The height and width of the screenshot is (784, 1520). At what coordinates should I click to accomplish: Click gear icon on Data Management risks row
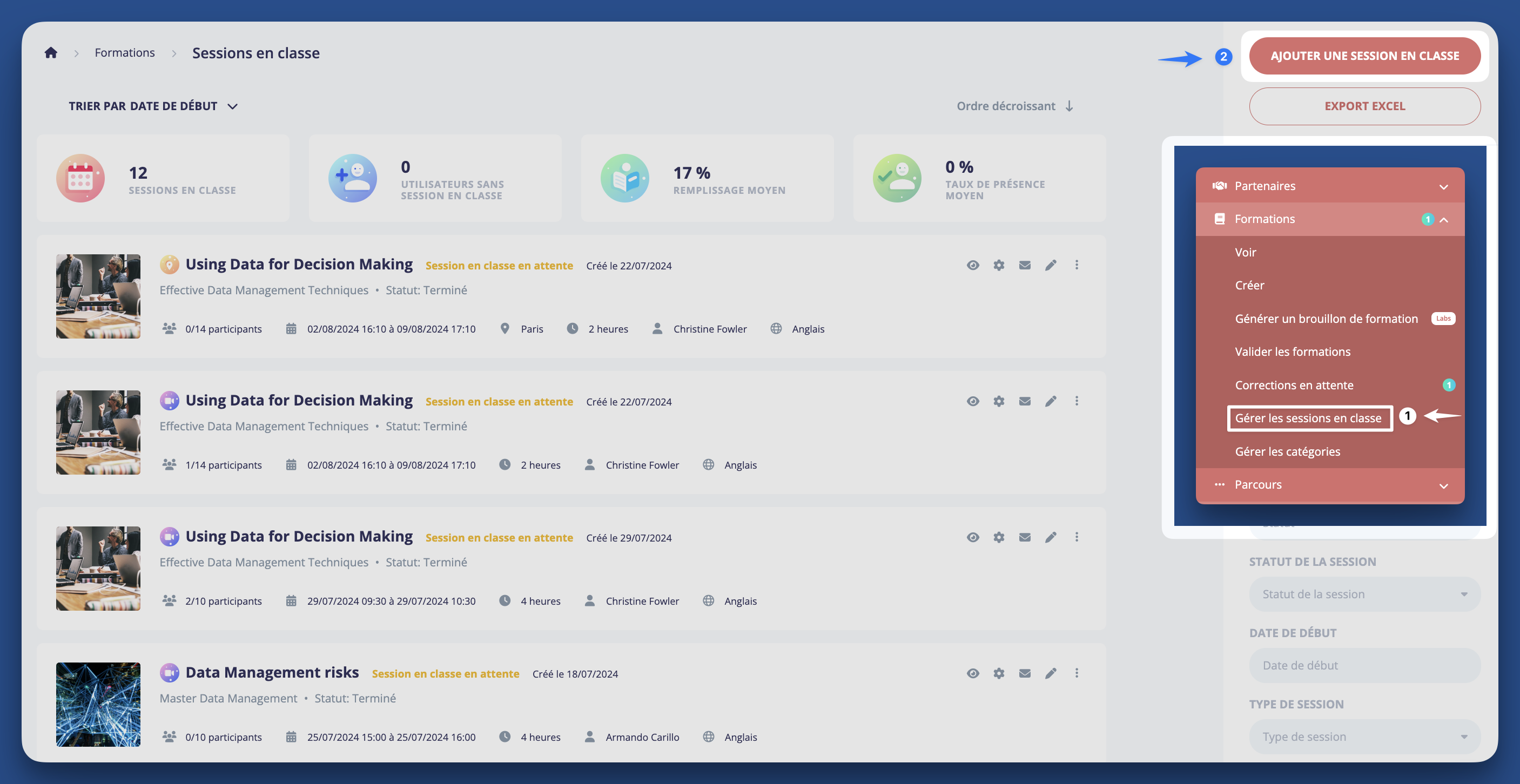pyautogui.click(x=998, y=673)
